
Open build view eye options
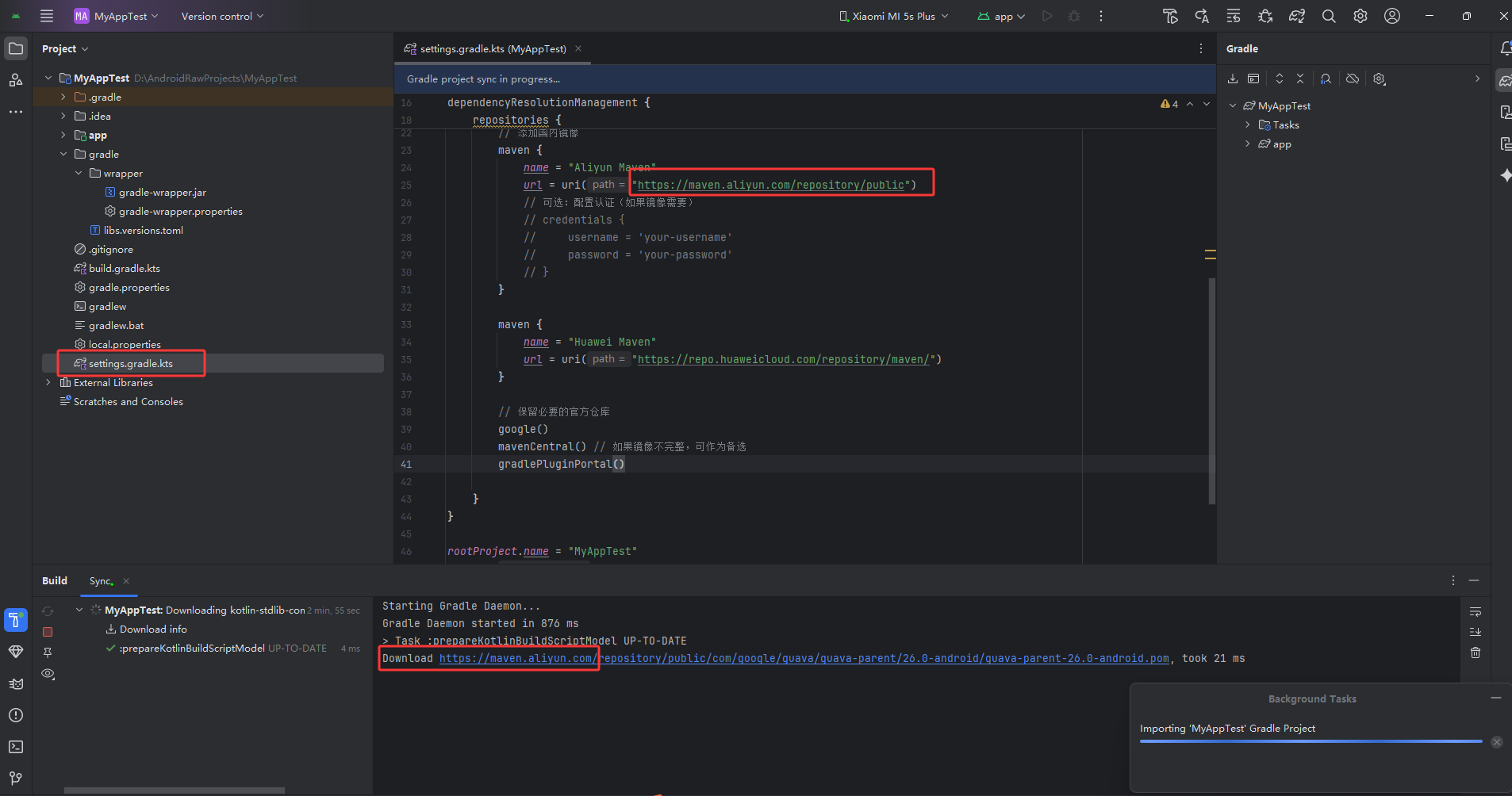tap(48, 674)
